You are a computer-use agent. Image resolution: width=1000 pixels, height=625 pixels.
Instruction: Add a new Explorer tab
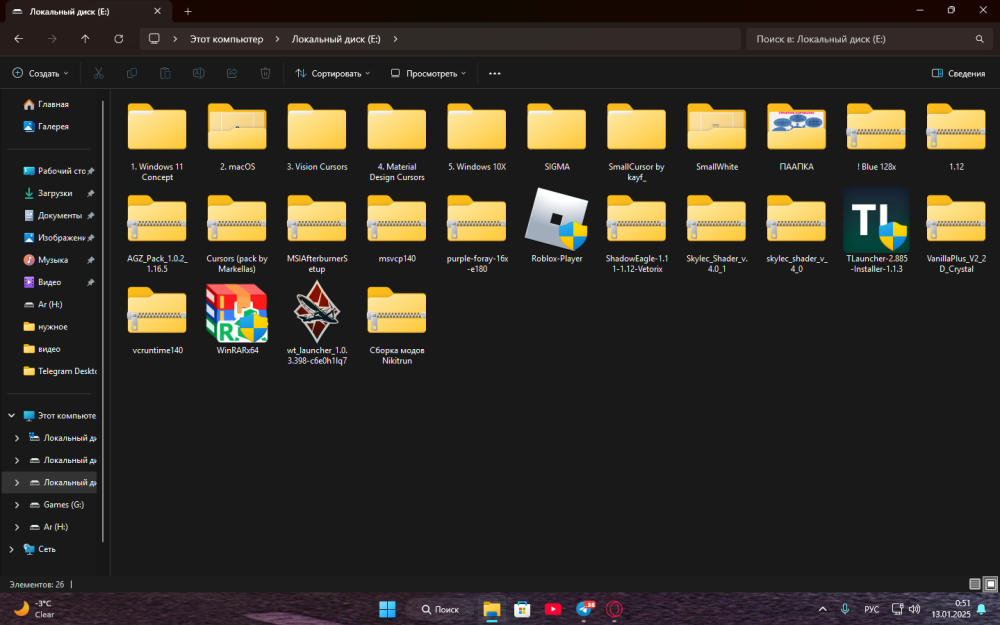click(x=188, y=11)
